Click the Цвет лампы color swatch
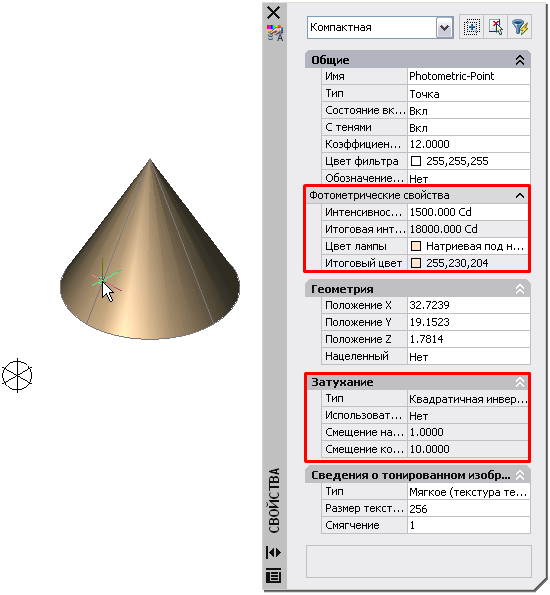Screen dimensions: 550x595 [x=416, y=246]
